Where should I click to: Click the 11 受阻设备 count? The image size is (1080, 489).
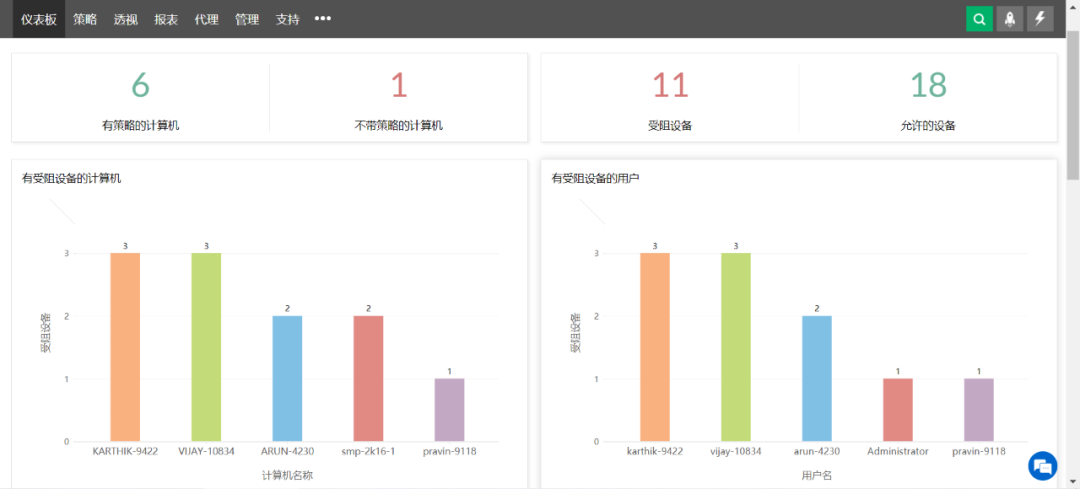pos(670,85)
